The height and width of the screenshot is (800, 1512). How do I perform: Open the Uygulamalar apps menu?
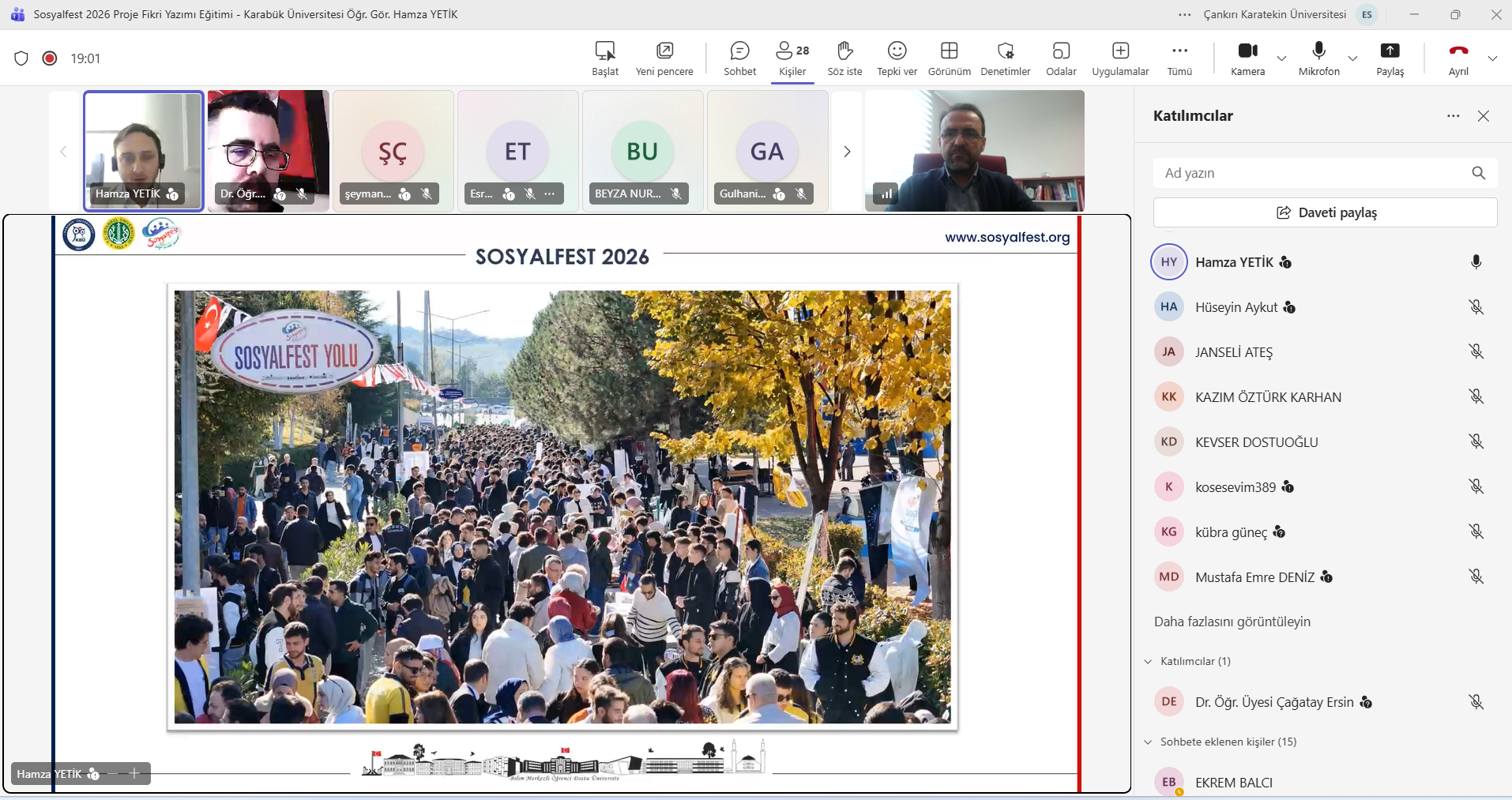tap(1120, 58)
